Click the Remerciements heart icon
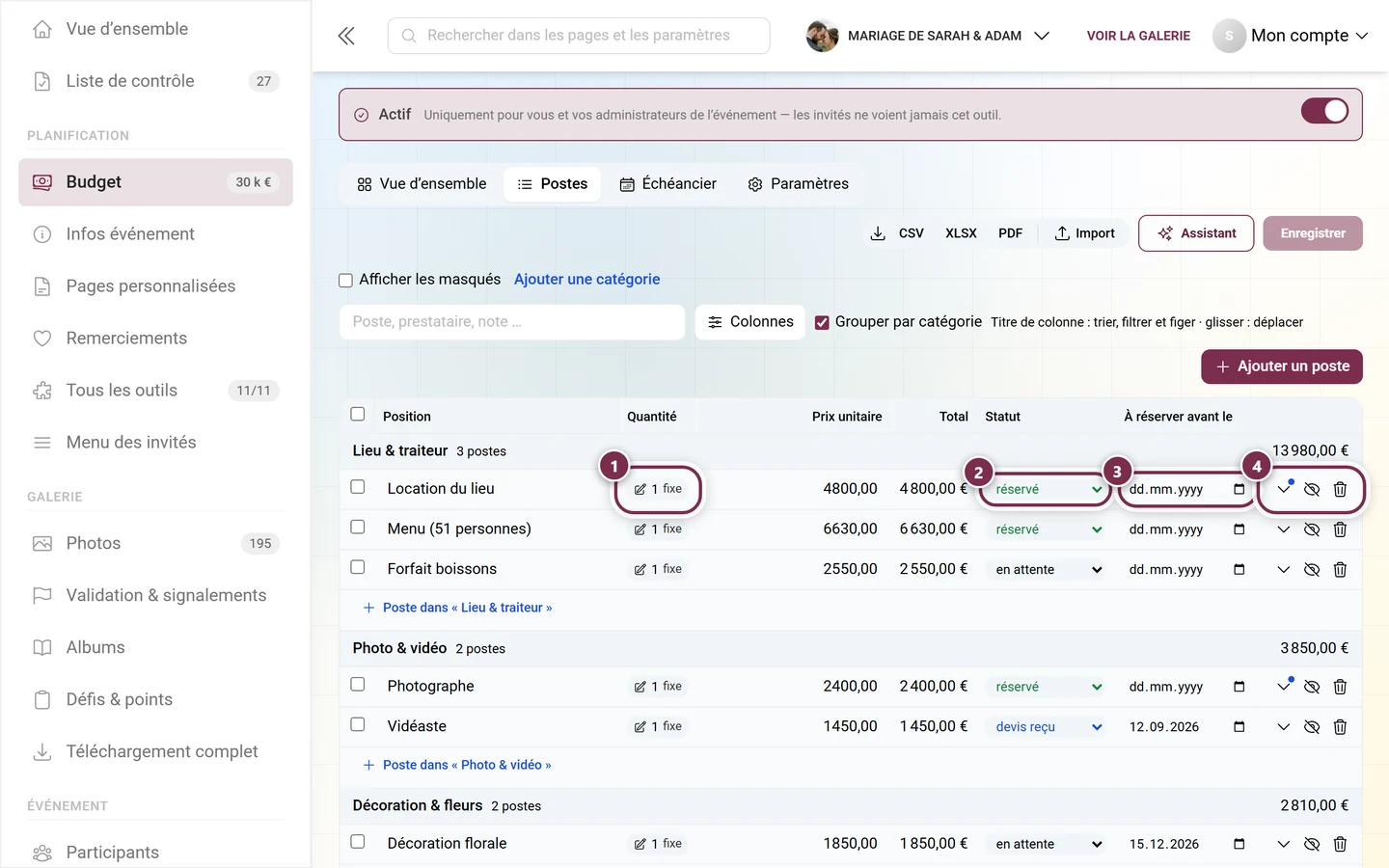This screenshot has width=1389, height=868. [42, 339]
